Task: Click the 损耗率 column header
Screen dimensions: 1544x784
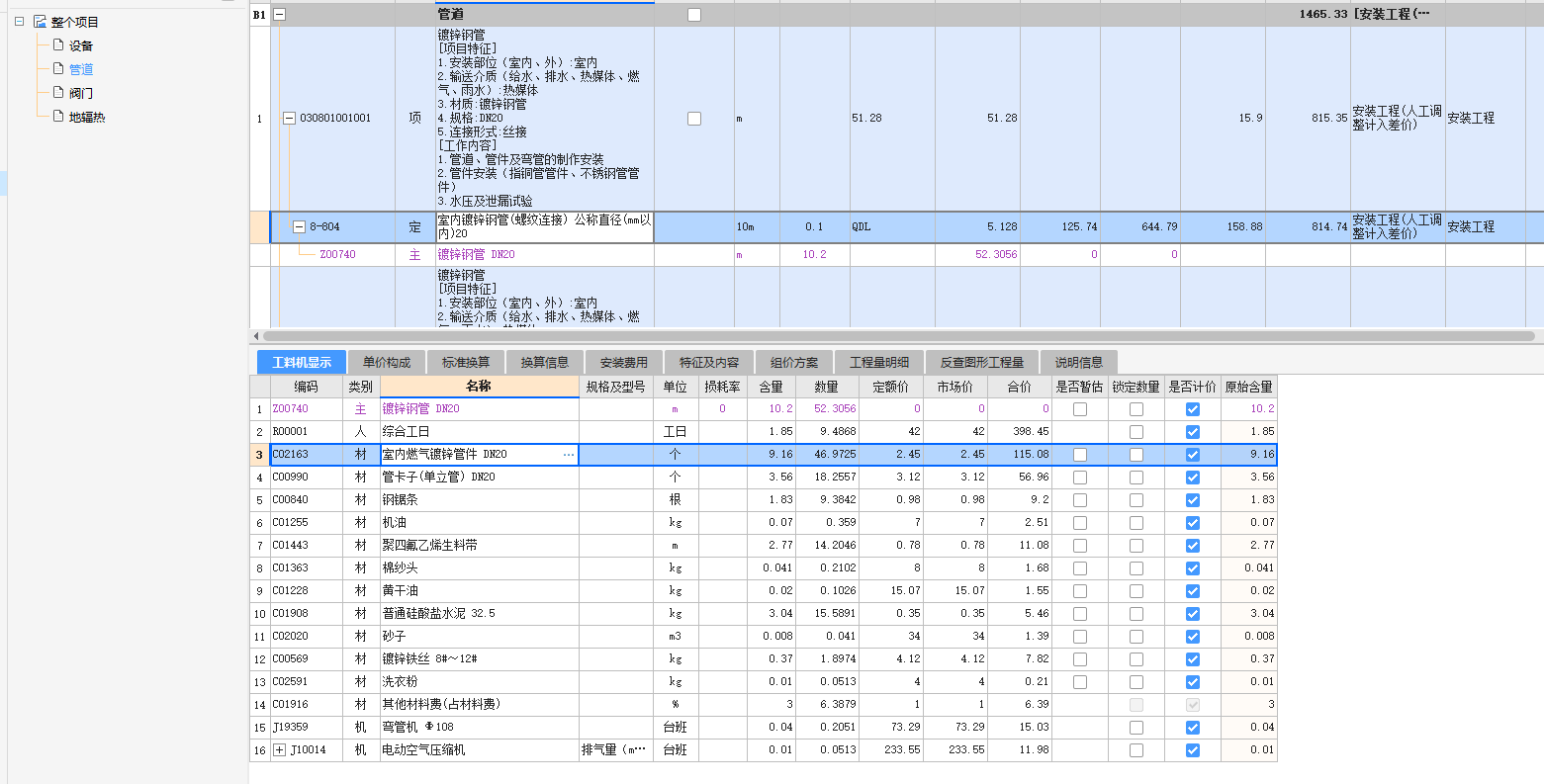Action: [x=721, y=387]
